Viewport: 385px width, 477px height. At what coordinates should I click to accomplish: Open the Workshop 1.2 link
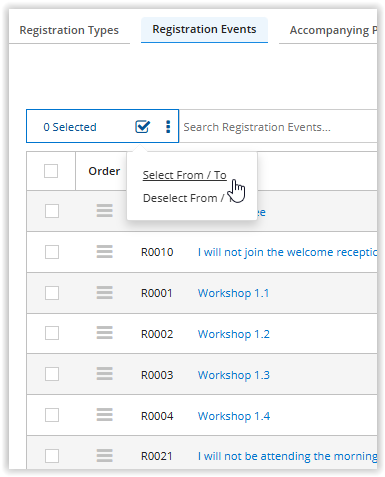(234, 334)
